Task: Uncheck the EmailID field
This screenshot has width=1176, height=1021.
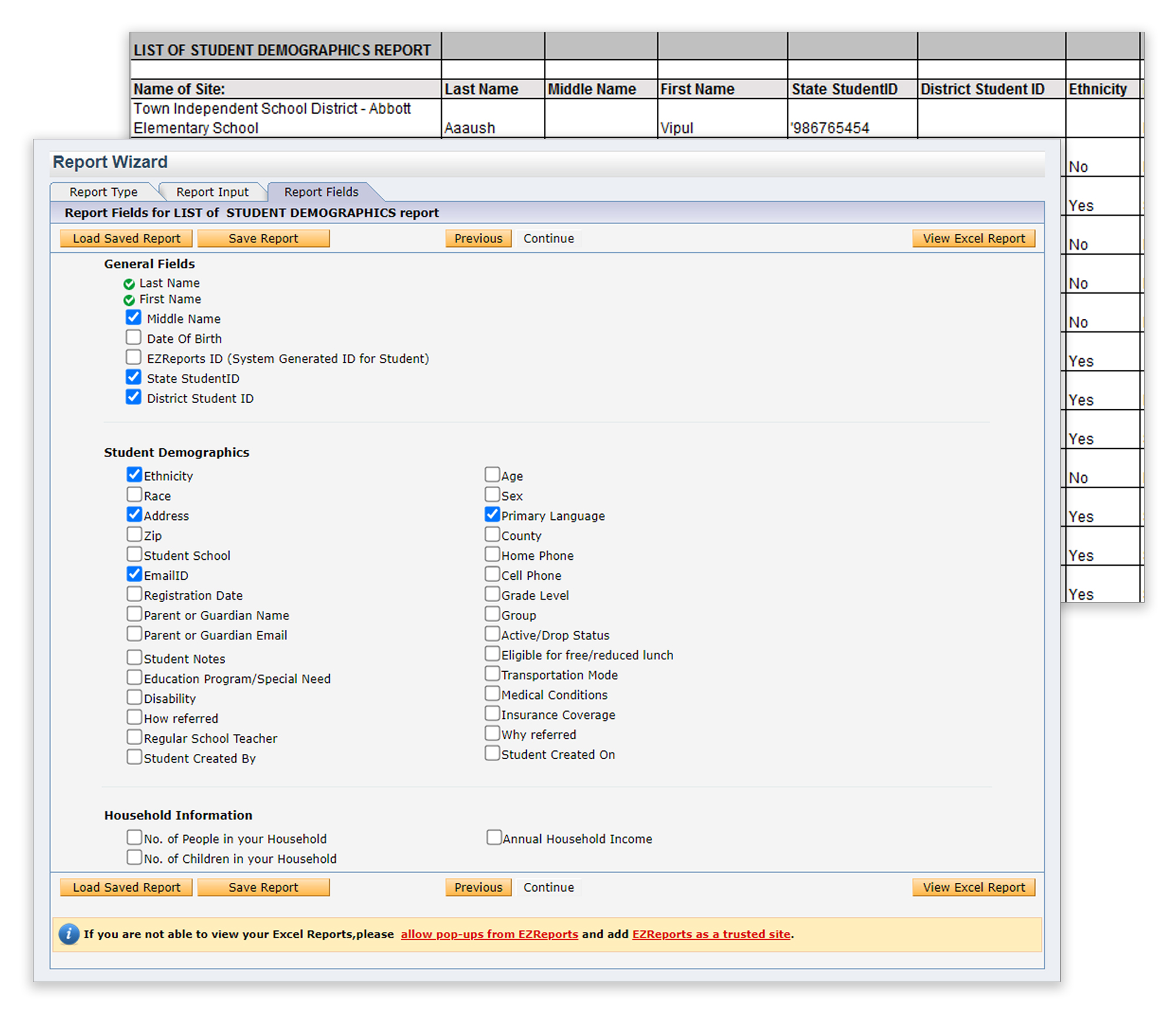Action: click(135, 574)
